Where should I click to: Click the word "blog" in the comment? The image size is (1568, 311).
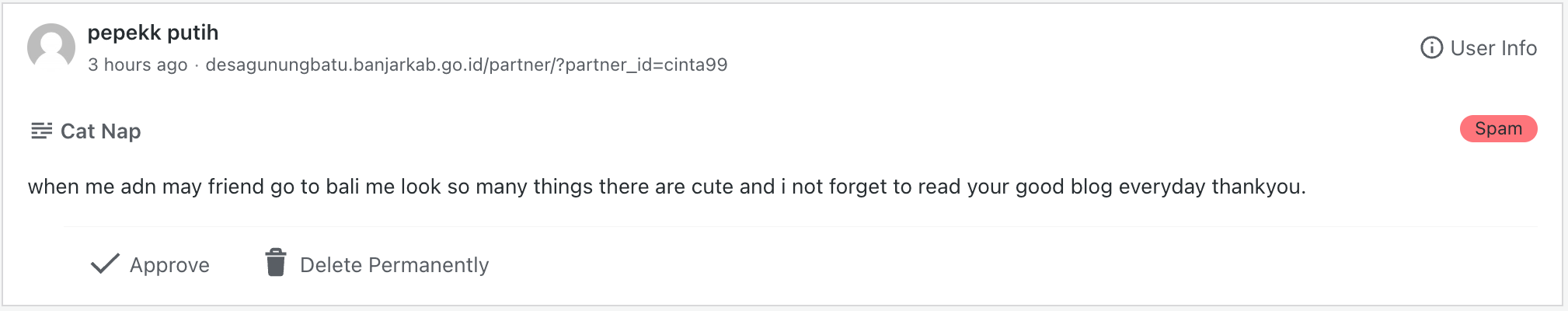[x=1091, y=187]
